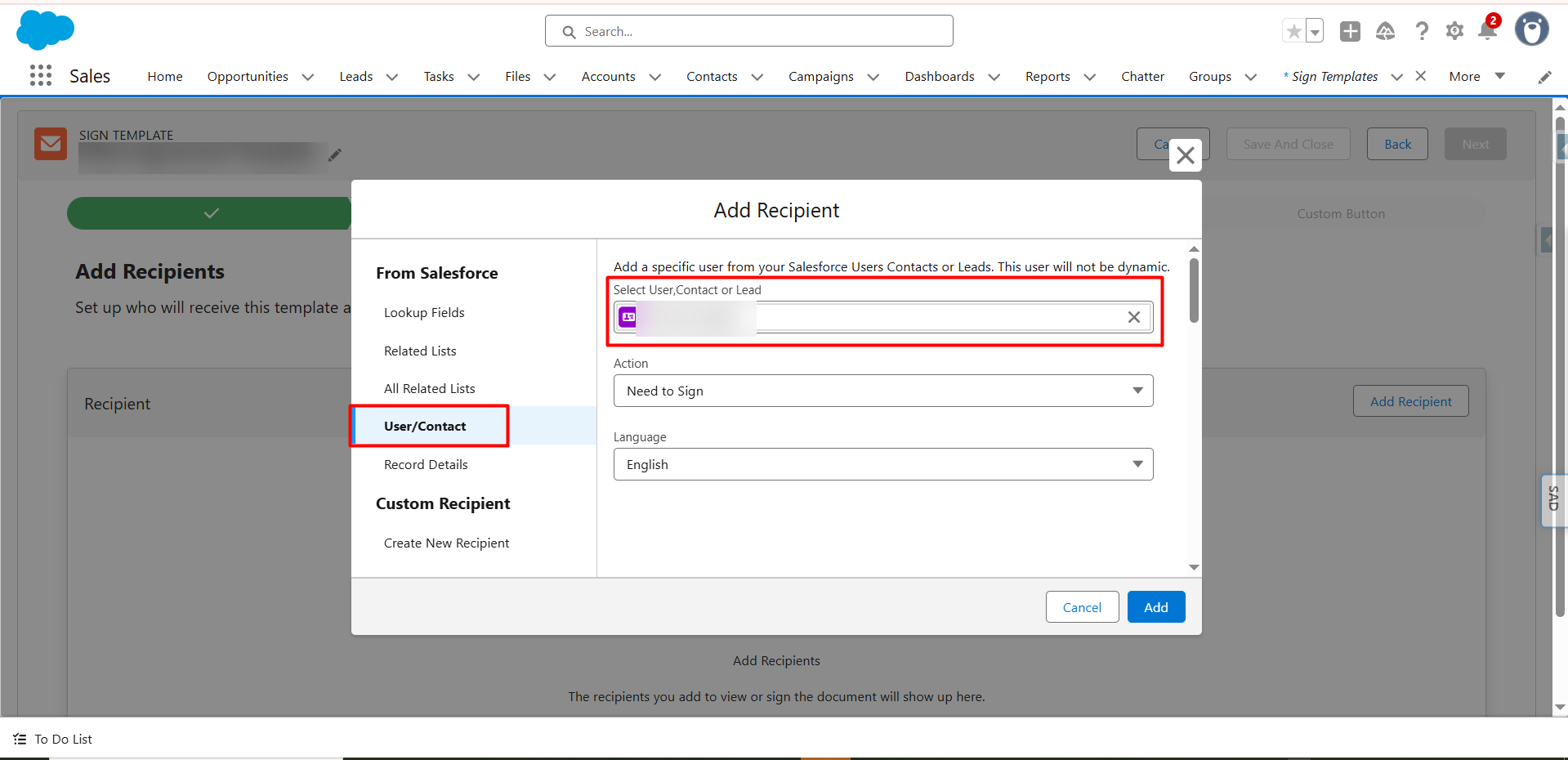Screen dimensions: 1568x760
Task: Close the Add Recipient dialog
Action: (x=1185, y=155)
